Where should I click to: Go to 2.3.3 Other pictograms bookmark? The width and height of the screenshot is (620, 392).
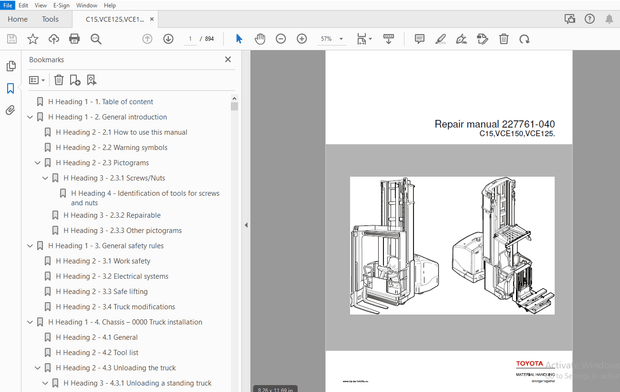pos(123,231)
